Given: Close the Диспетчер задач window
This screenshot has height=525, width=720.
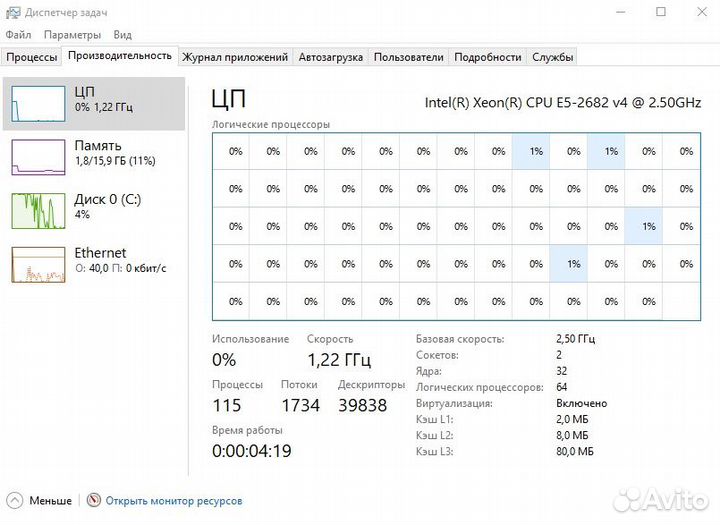Looking at the screenshot, I should (x=702, y=12).
